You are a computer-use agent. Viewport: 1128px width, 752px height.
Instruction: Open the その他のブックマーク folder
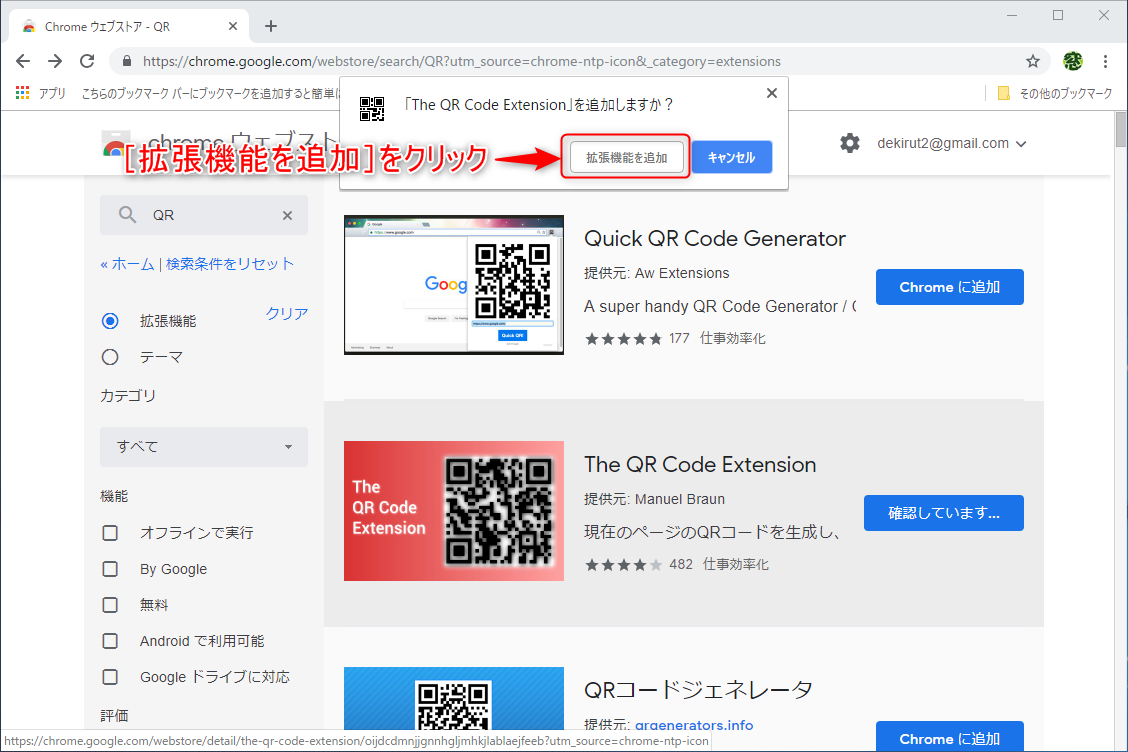1064,92
